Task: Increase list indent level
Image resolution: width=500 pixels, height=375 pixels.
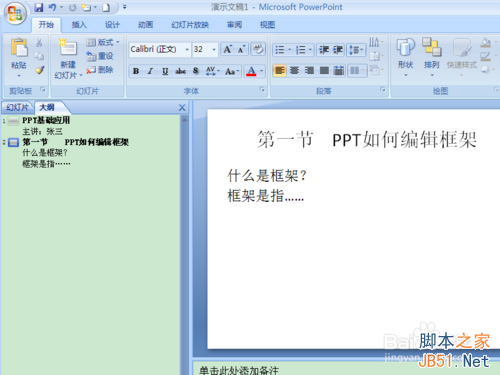Action: pos(338,50)
